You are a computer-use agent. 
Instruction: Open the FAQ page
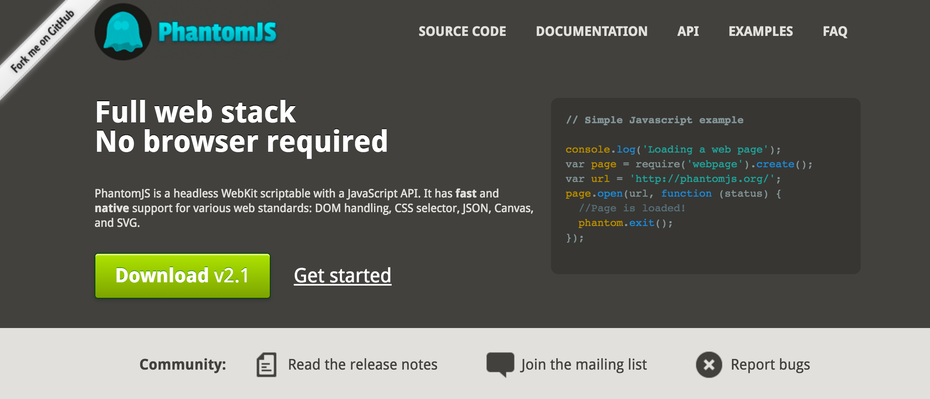(835, 31)
